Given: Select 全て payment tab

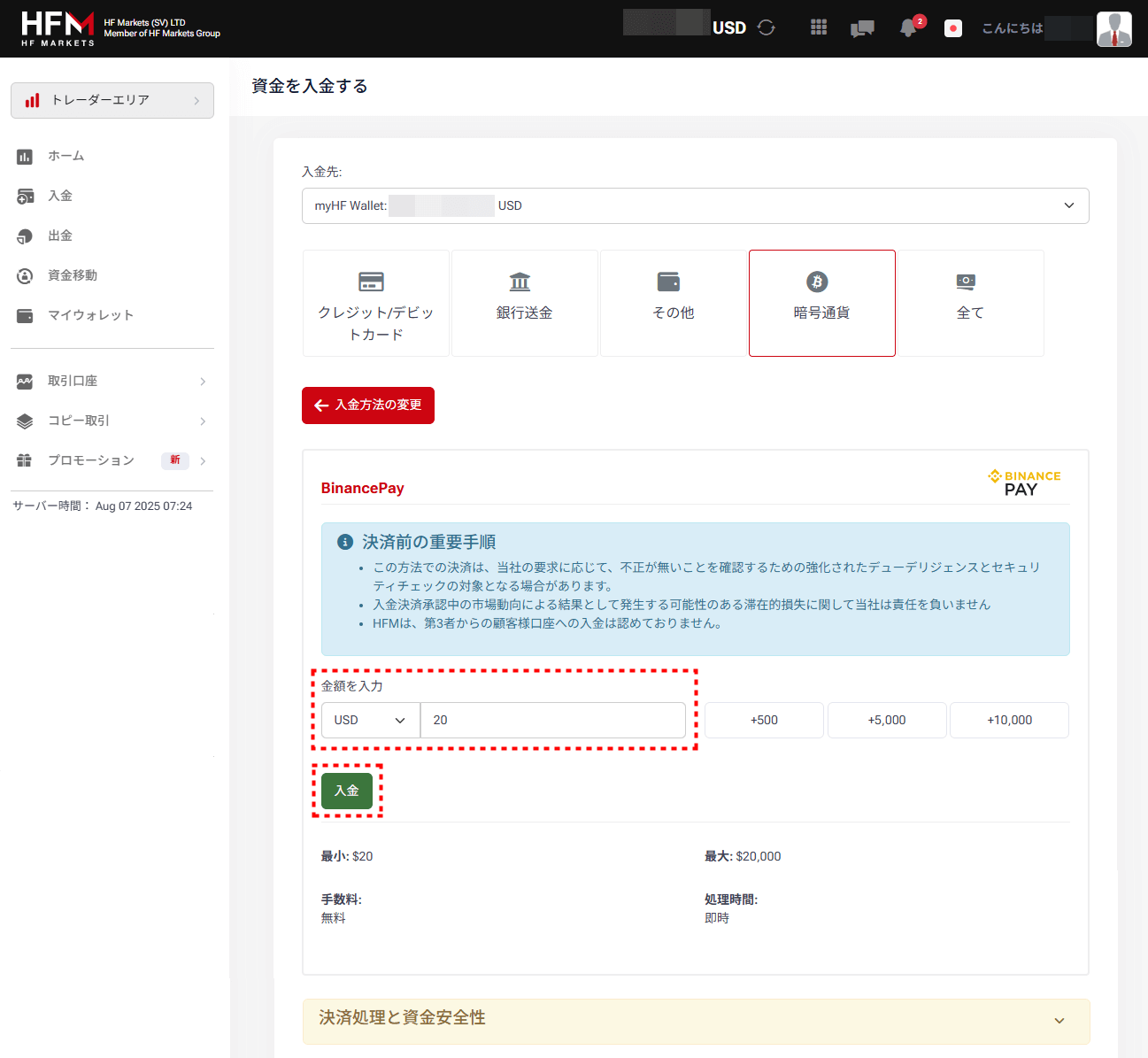Looking at the screenshot, I should pos(971,303).
